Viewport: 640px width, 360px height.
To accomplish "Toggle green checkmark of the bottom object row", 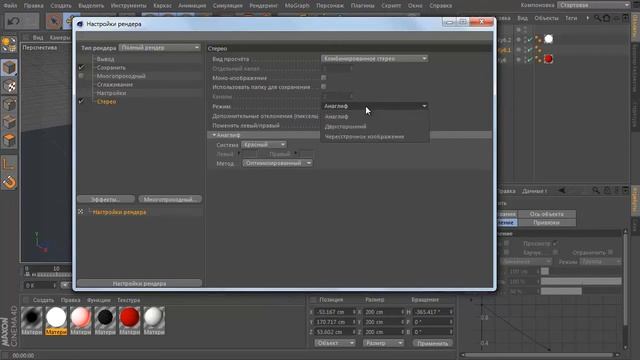I will tap(529, 60).
